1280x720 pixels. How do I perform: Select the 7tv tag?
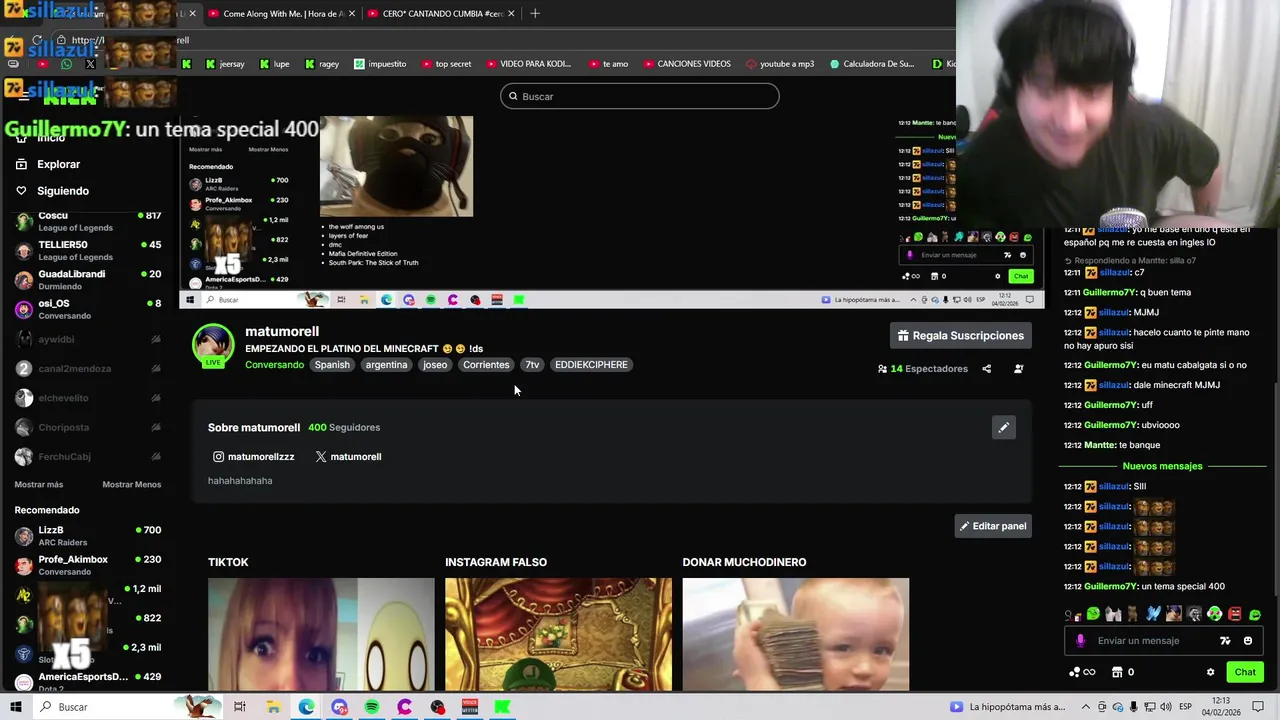point(532,365)
